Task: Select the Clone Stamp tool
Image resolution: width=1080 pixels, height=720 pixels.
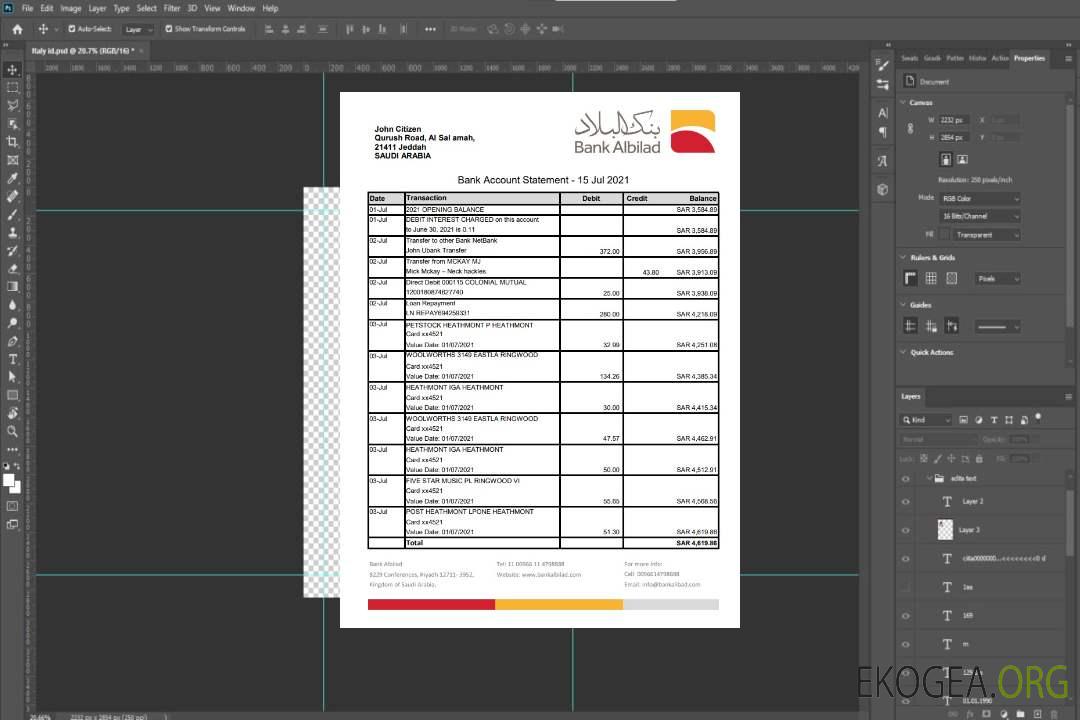Action: coord(12,232)
